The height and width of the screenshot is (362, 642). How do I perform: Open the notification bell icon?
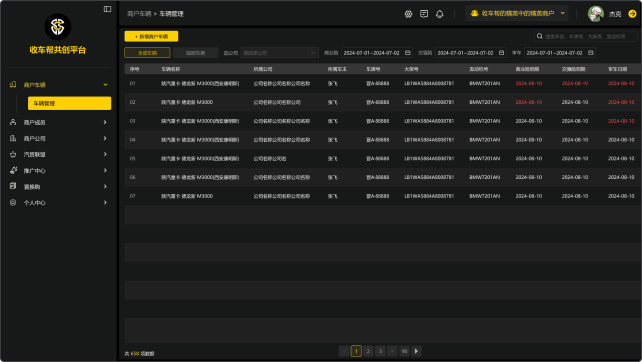tap(439, 14)
